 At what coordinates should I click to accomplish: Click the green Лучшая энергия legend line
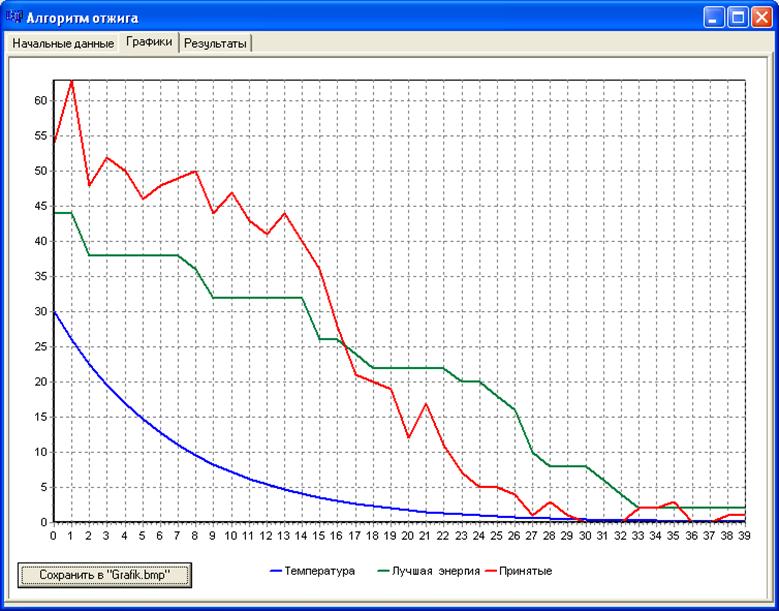tap(384, 571)
